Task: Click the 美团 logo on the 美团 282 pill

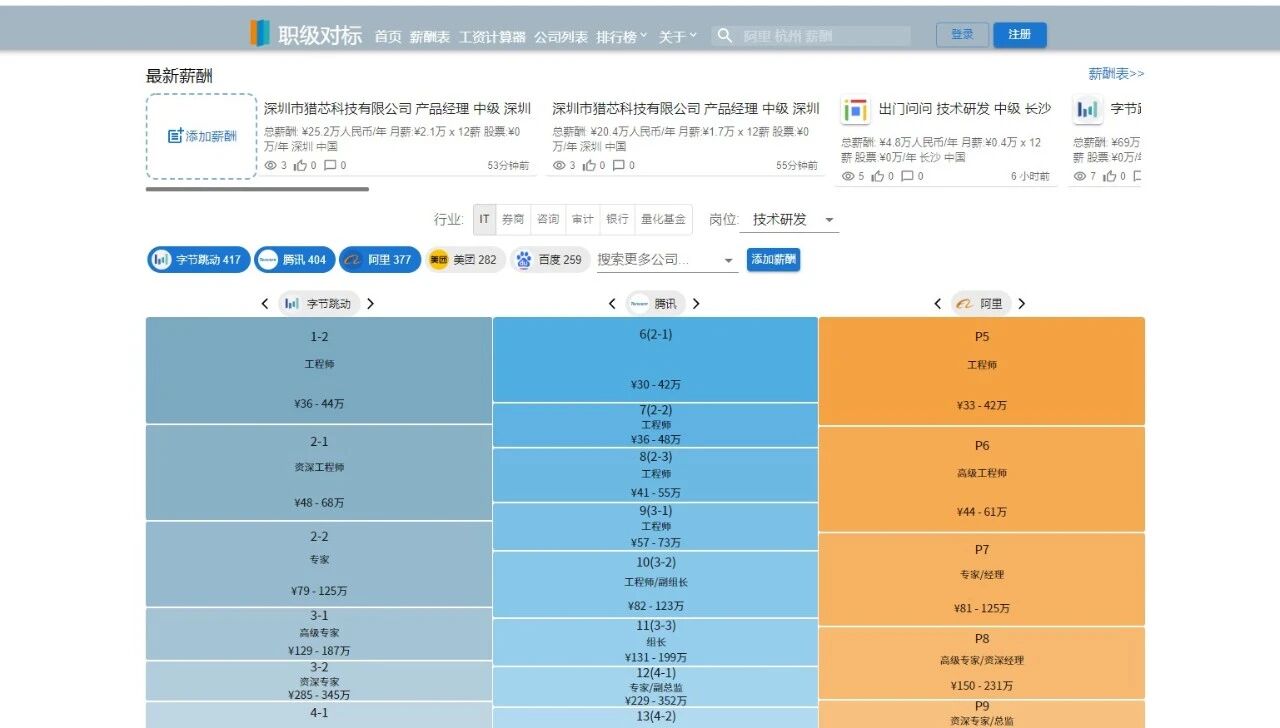Action: pos(437,259)
